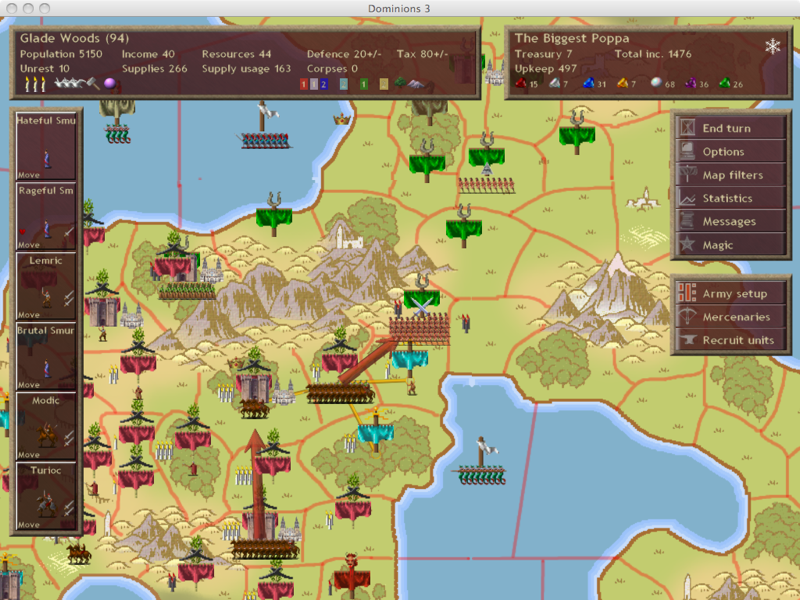Select the ship in the southern lake
Viewport: 800px width, 600px height.
480,462
